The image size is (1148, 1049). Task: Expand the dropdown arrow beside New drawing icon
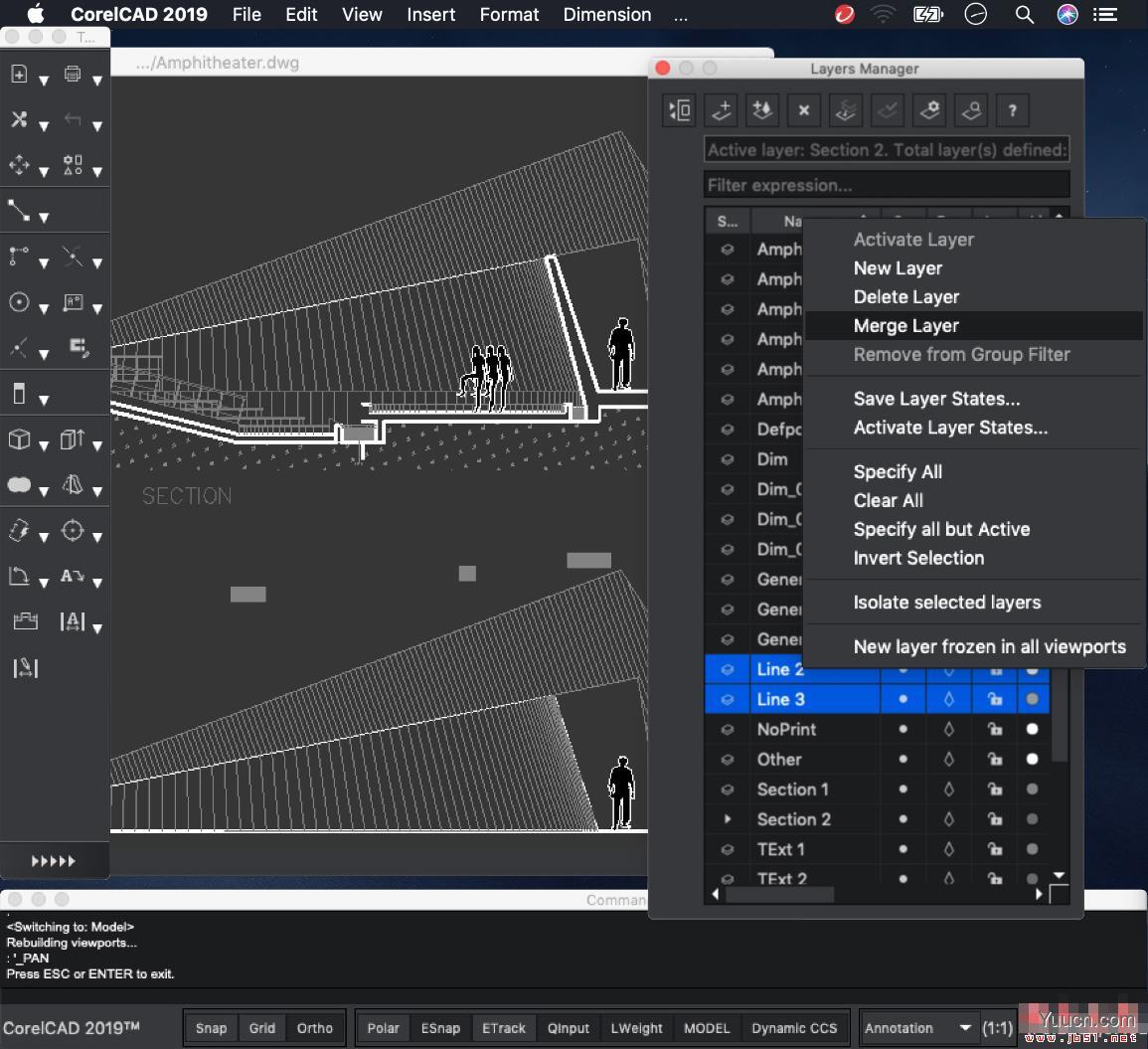tap(44, 81)
